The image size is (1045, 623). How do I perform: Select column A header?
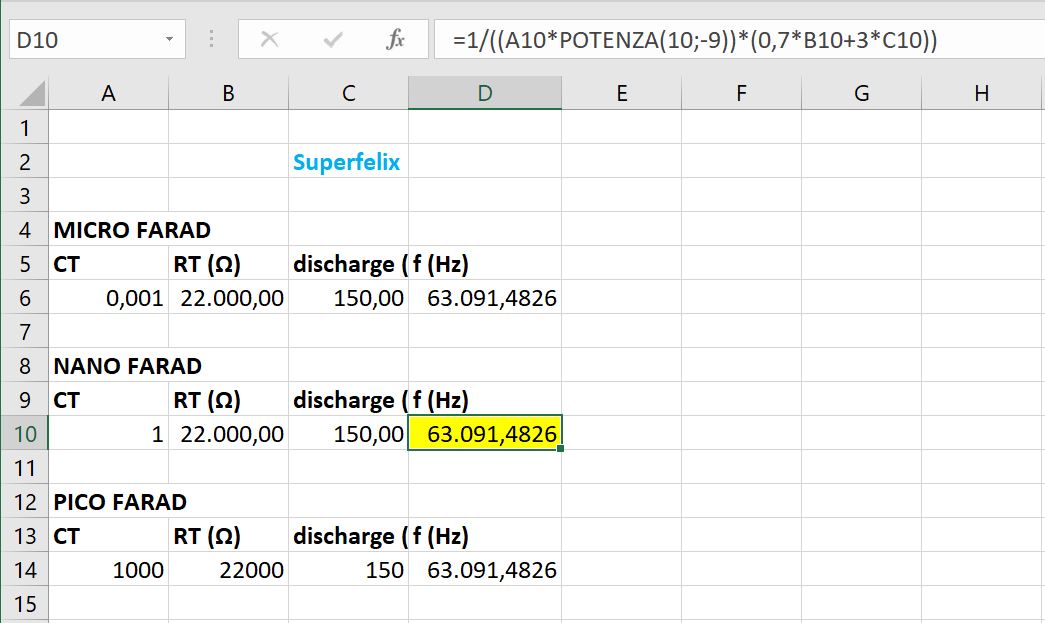[108, 93]
